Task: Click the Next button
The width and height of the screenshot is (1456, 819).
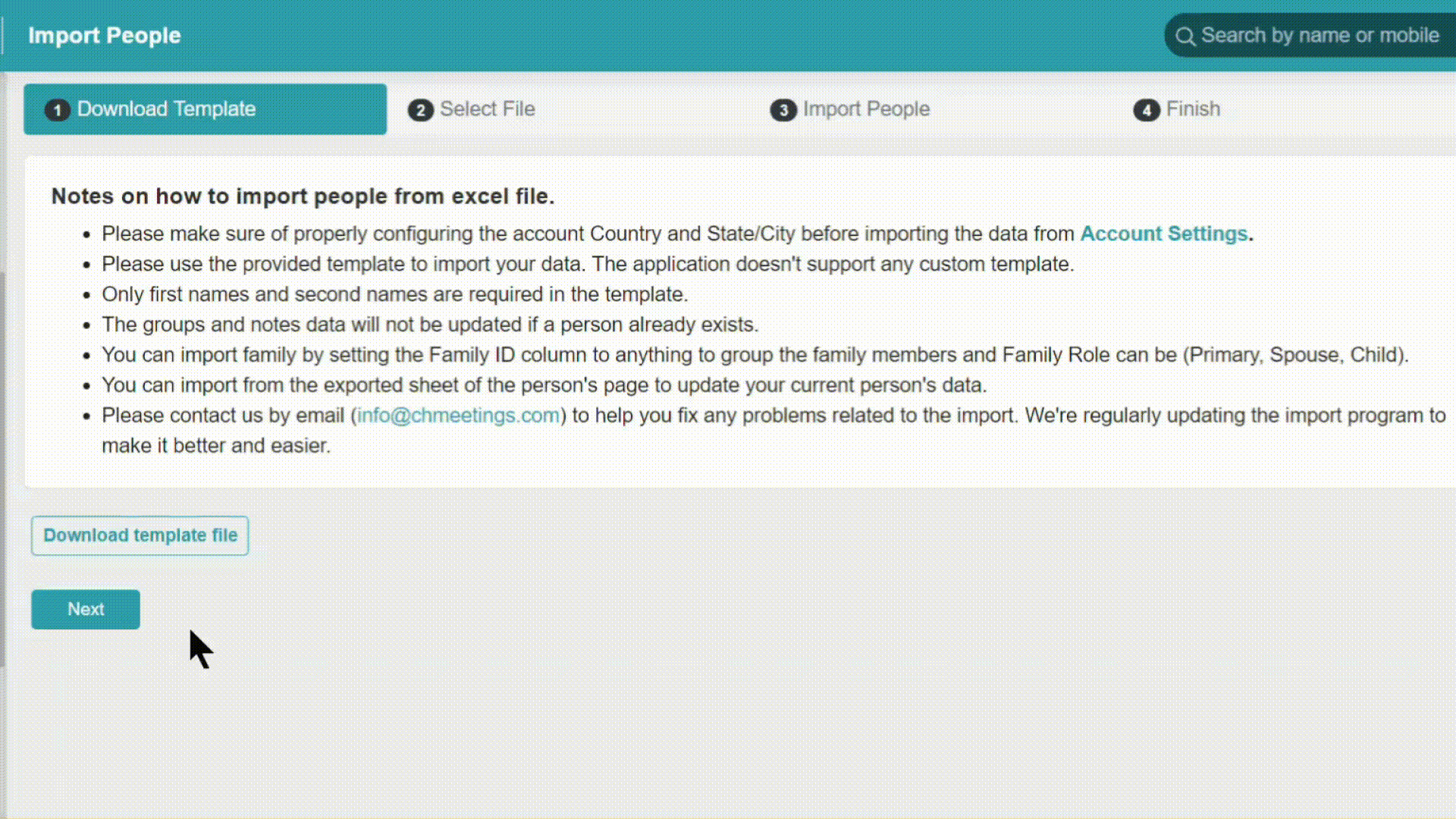Action: coord(86,609)
